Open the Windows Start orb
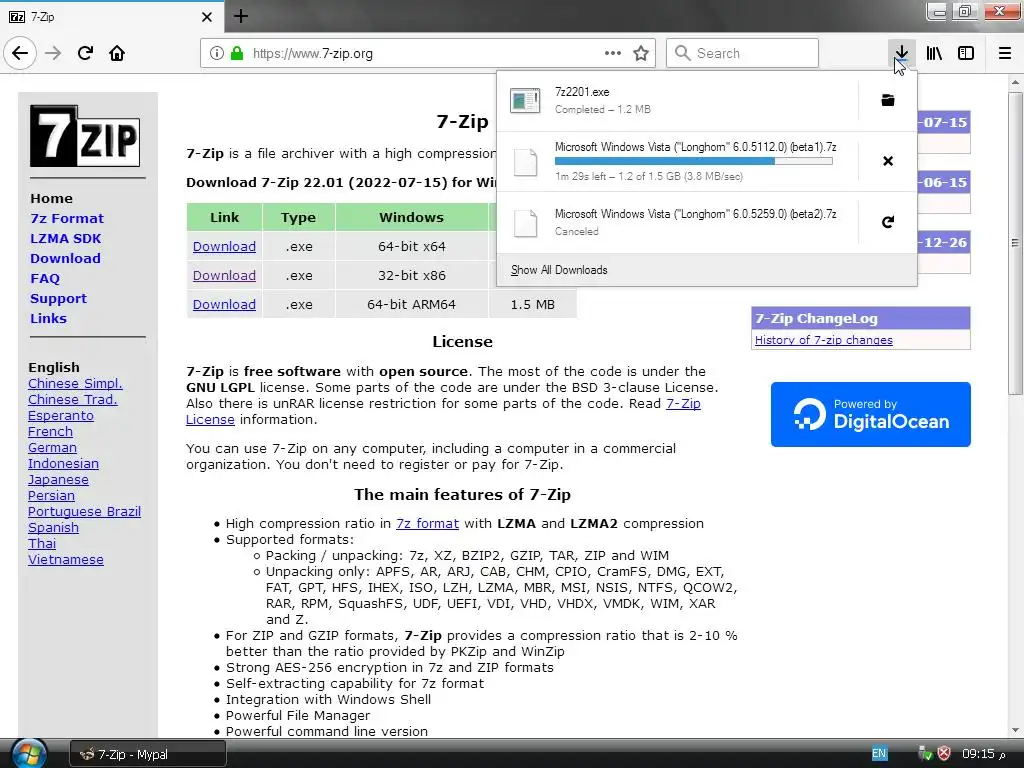 pos(29,754)
